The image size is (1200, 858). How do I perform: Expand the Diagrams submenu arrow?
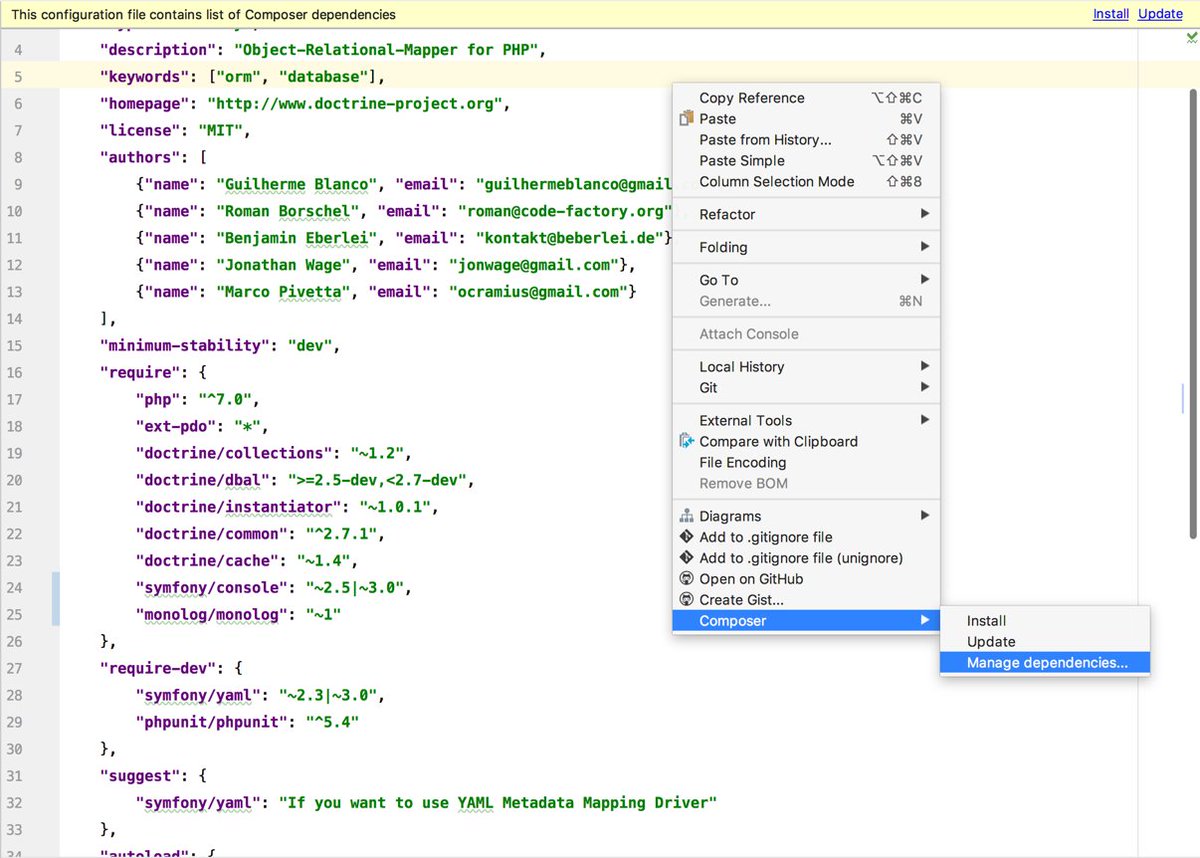tap(925, 516)
